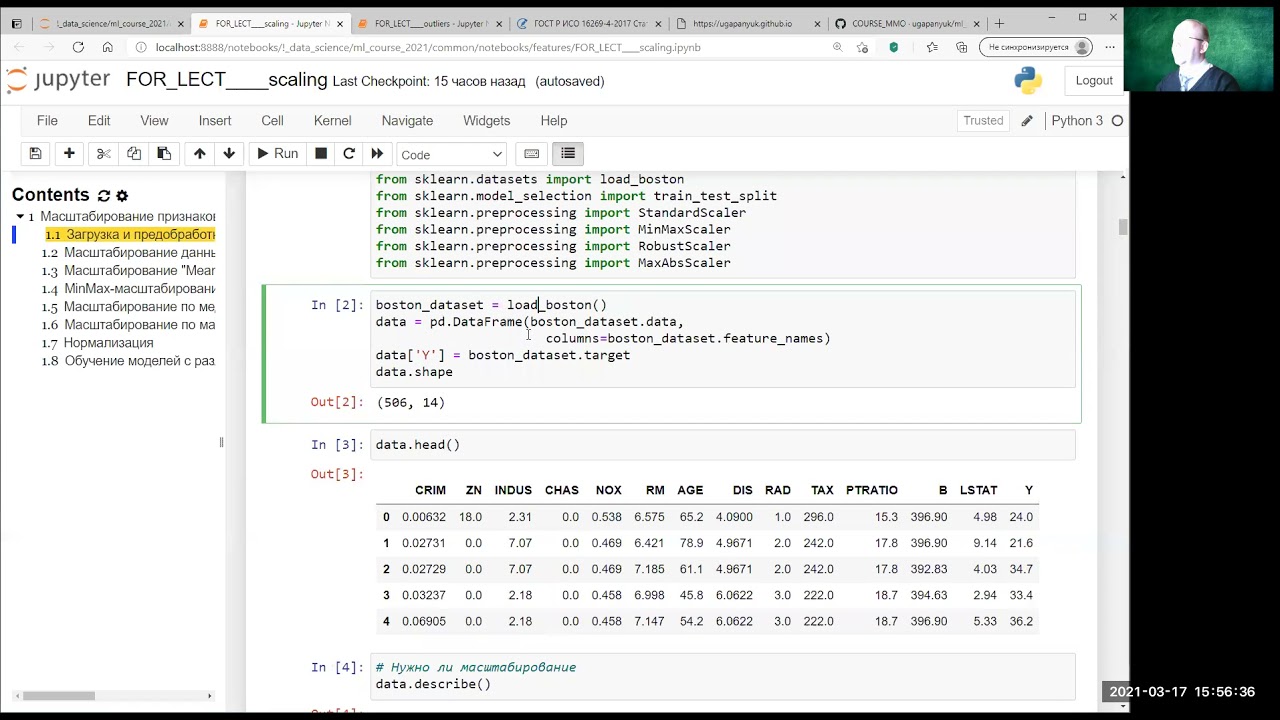Switch to the ugapanyuk.github.io browser tab
Screen dimensions: 1280x720
point(748,23)
